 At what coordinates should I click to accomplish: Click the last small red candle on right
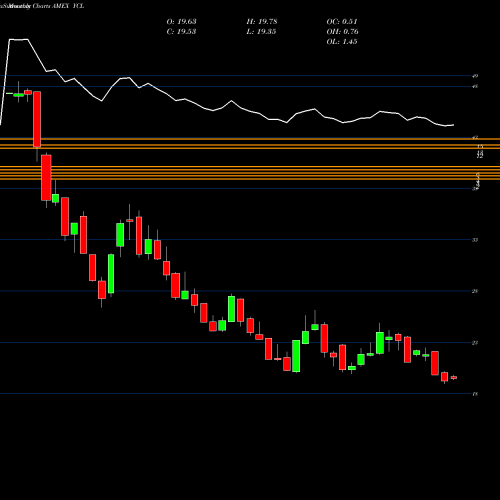tap(454, 378)
